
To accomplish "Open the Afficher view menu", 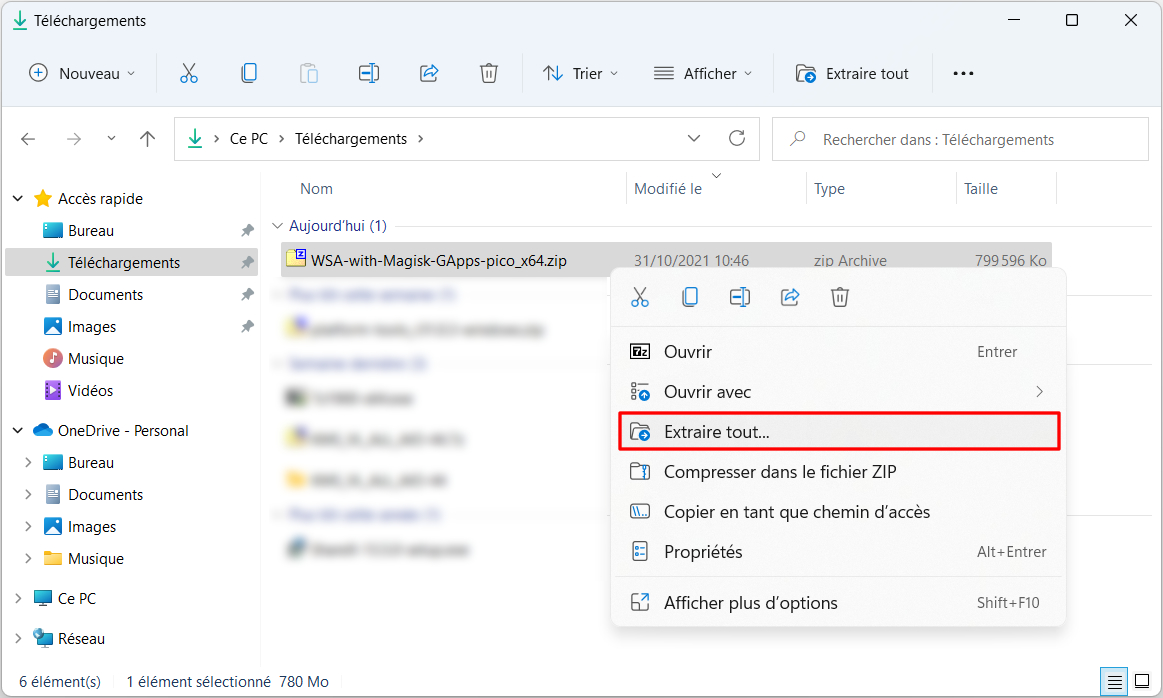I will click(702, 73).
